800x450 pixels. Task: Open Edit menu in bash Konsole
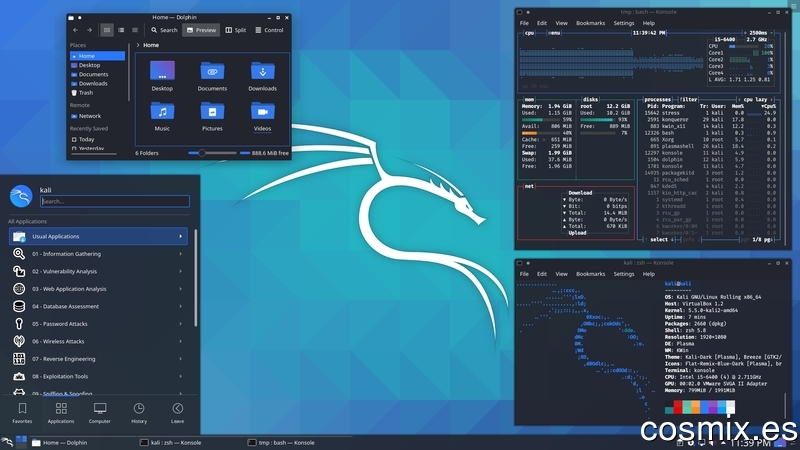coord(542,23)
